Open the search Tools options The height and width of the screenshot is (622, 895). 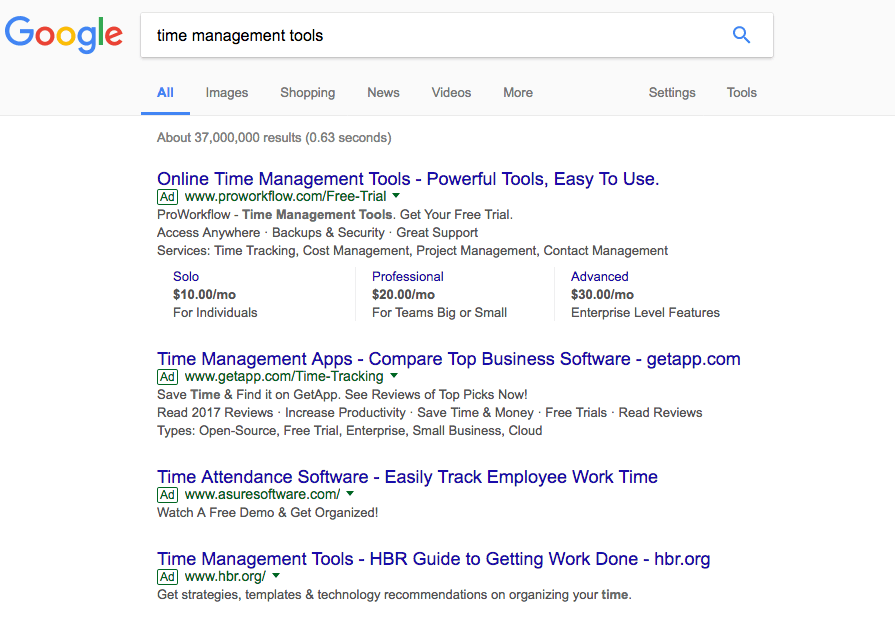742,93
